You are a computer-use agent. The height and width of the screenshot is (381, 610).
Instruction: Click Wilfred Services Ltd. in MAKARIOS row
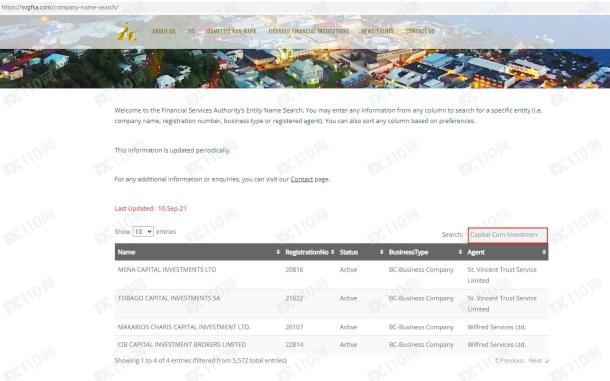pyautogui.click(x=496, y=327)
